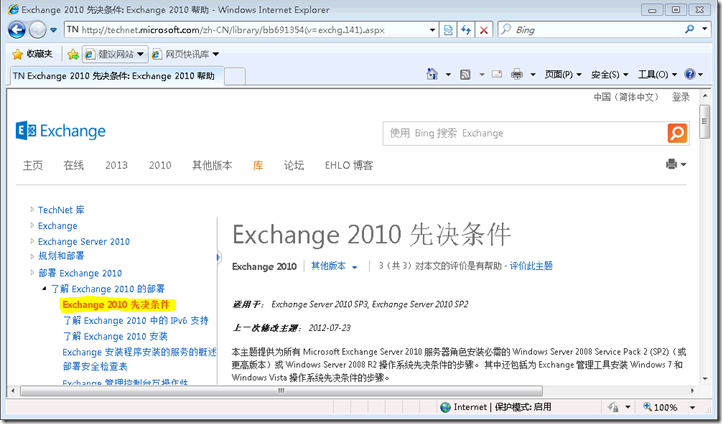The width and height of the screenshot is (722, 424).
Task: Click the privacy report icon in status bar
Action: (x=613, y=407)
